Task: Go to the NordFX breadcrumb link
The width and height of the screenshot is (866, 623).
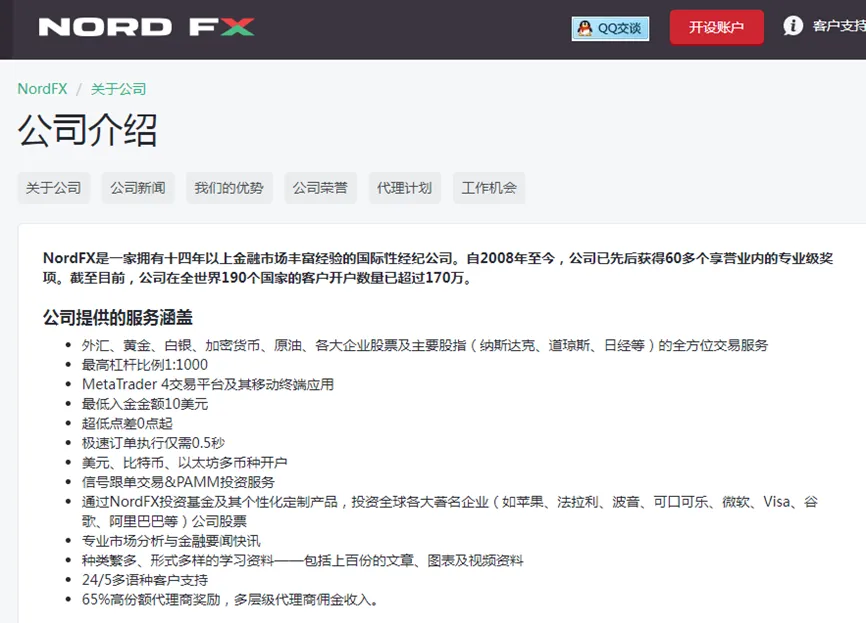Action: coord(43,89)
